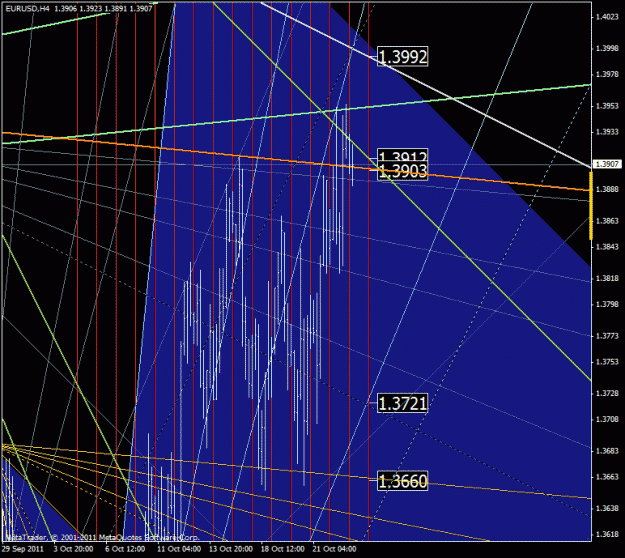The height and width of the screenshot is (558, 625).
Task: Click the 1.3708 price axis value
Action: pyautogui.click(x=607, y=419)
